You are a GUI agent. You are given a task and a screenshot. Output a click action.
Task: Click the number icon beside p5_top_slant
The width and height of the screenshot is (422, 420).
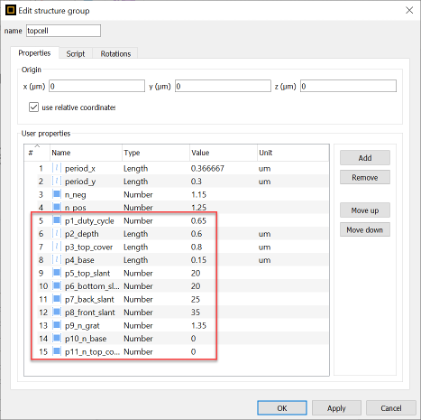tap(57, 273)
